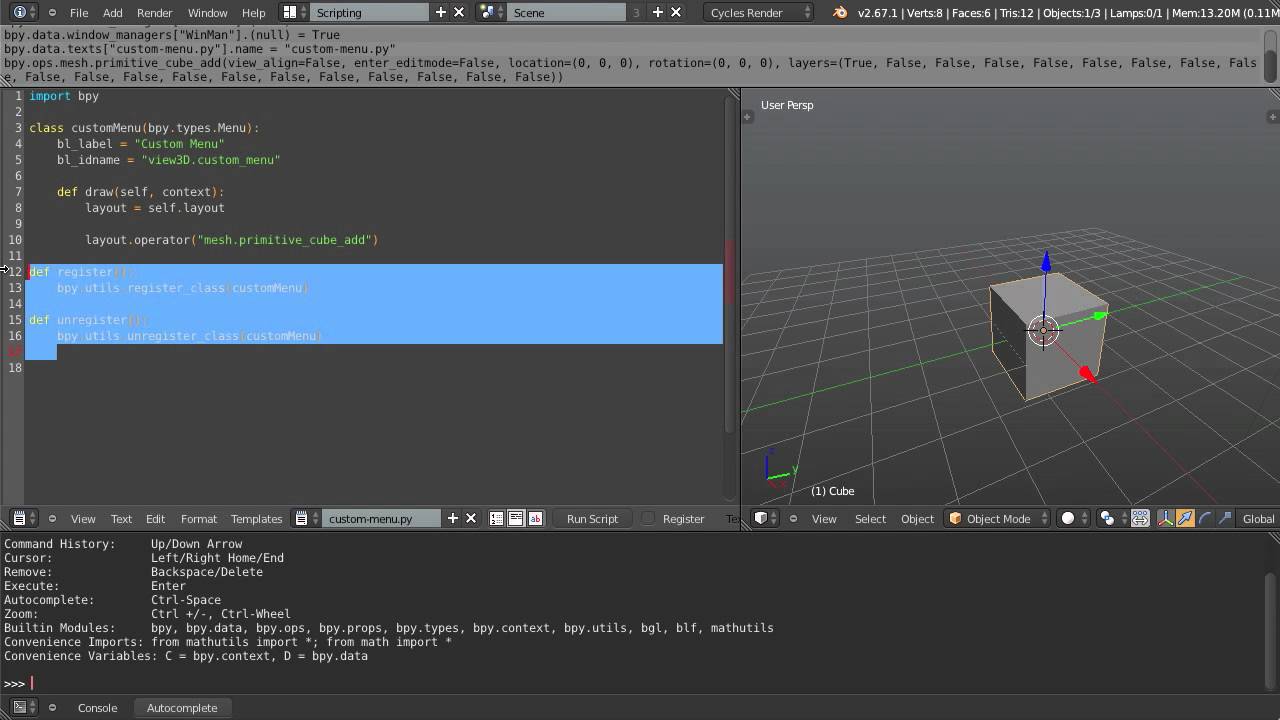1280x720 pixels.
Task: Unlink the custom-menu.py text block
Action: [472, 518]
